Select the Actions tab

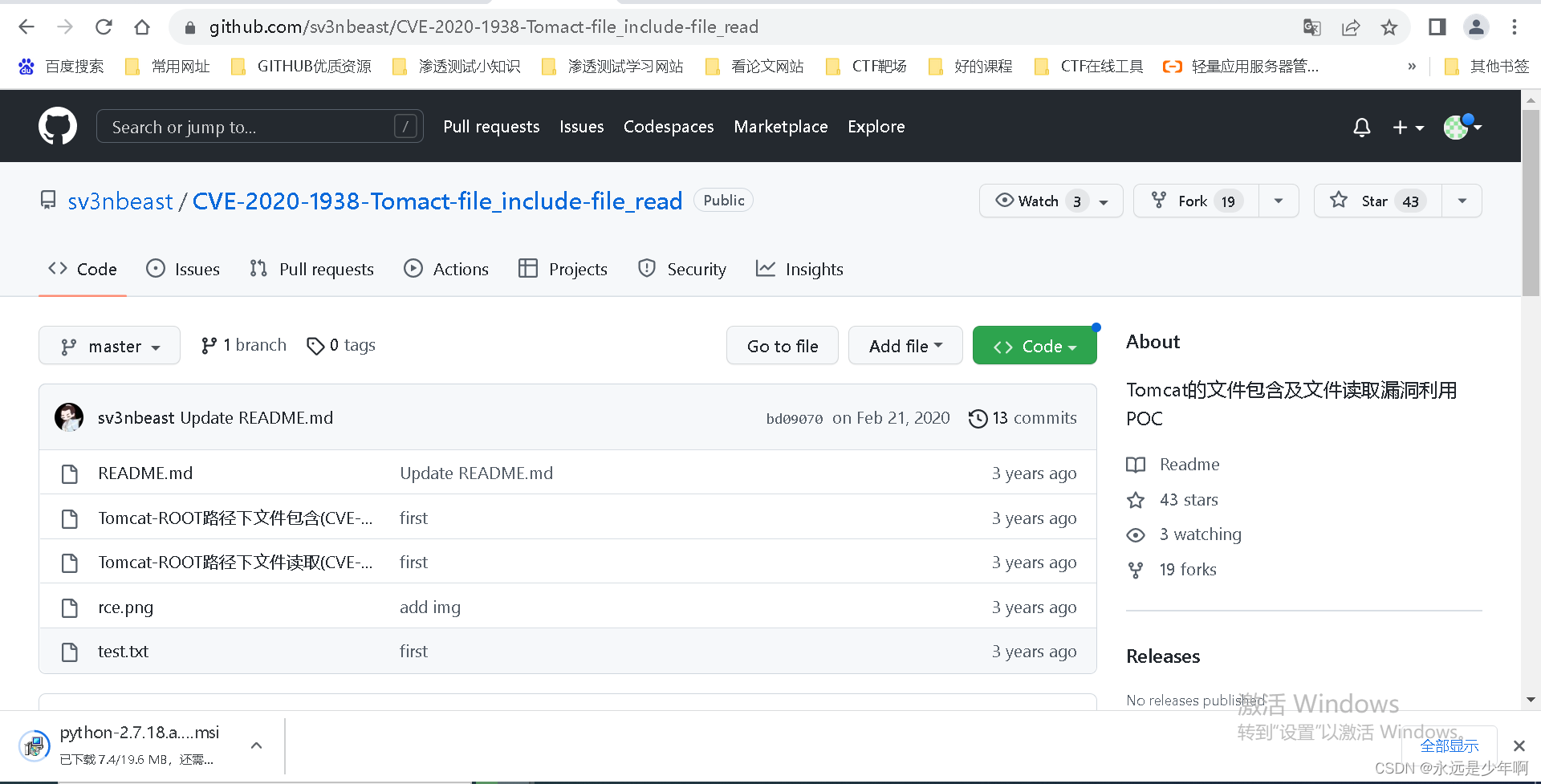pyautogui.click(x=446, y=269)
